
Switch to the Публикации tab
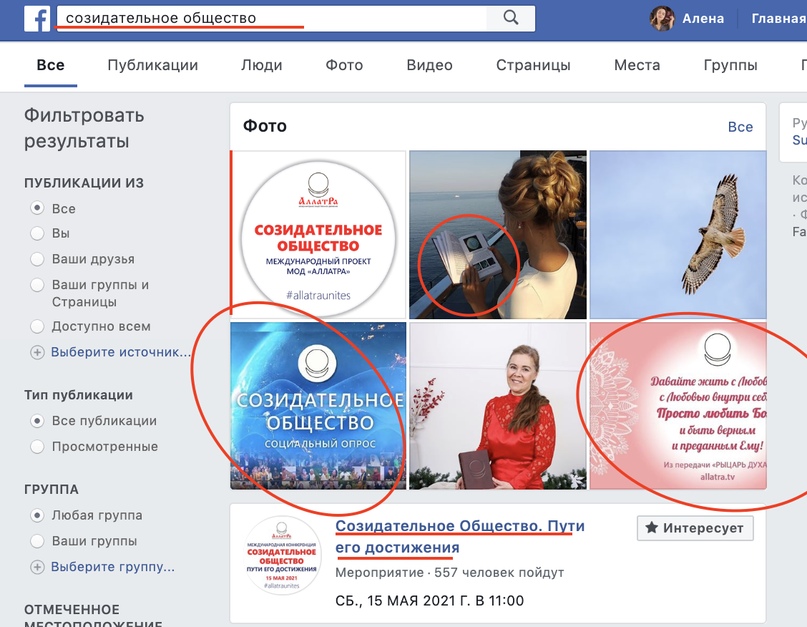[153, 65]
